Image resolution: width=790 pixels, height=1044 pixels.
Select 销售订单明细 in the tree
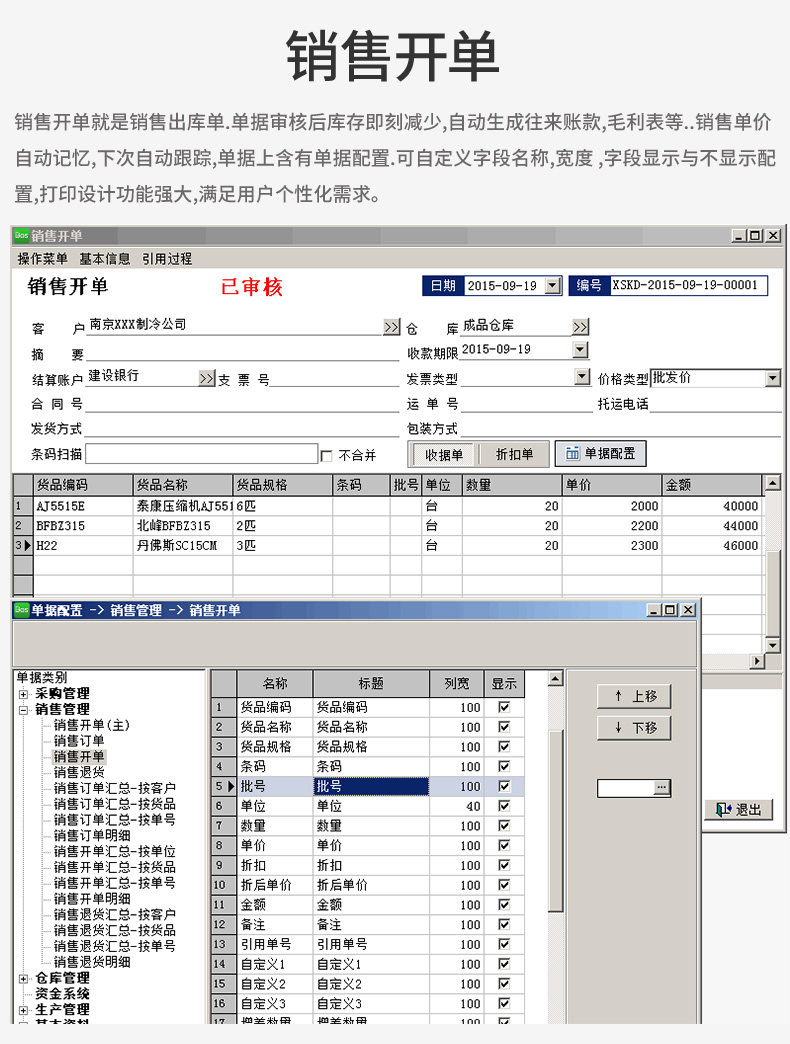coord(92,836)
